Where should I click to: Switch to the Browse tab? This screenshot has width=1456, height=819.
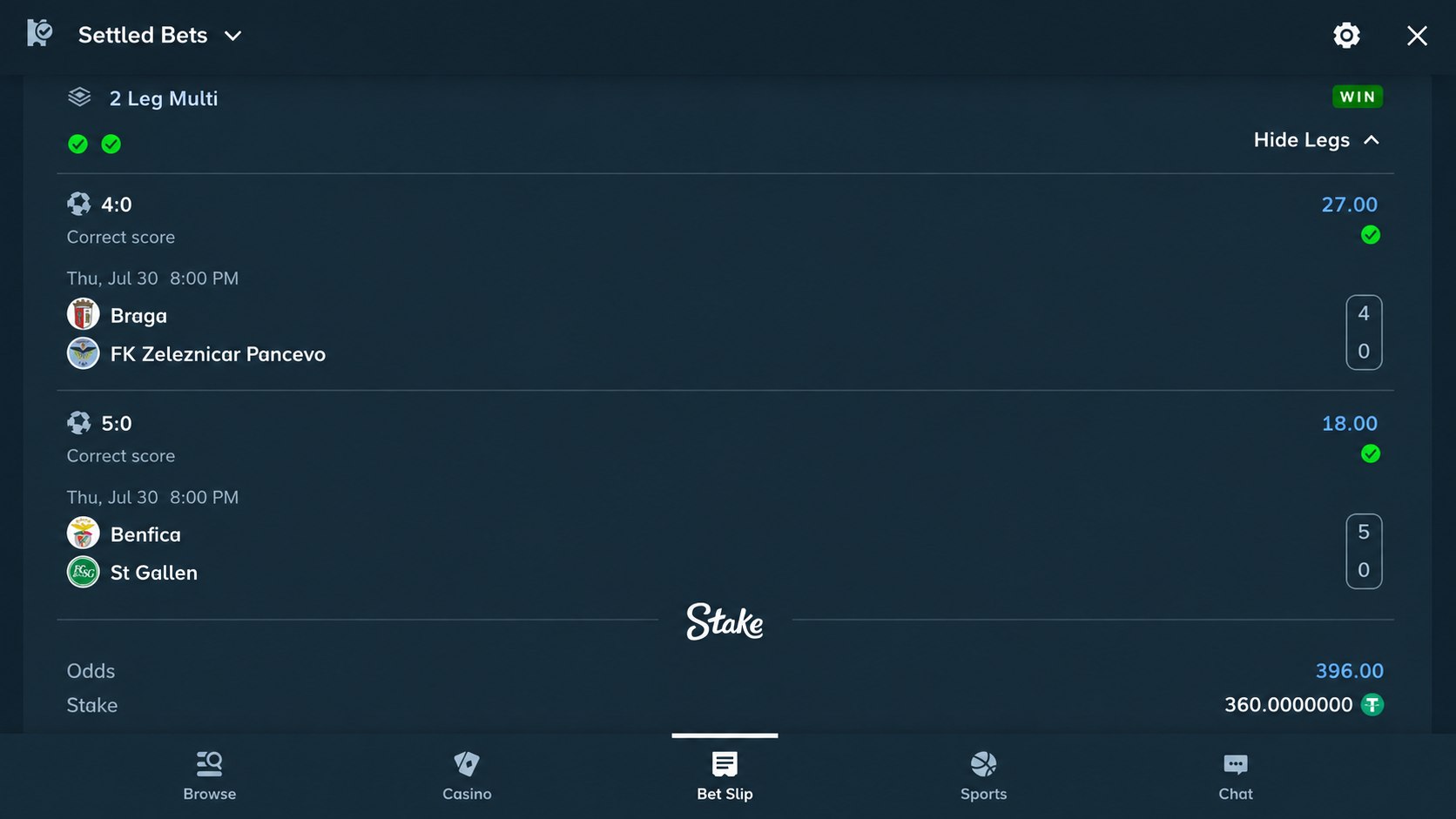(210, 775)
